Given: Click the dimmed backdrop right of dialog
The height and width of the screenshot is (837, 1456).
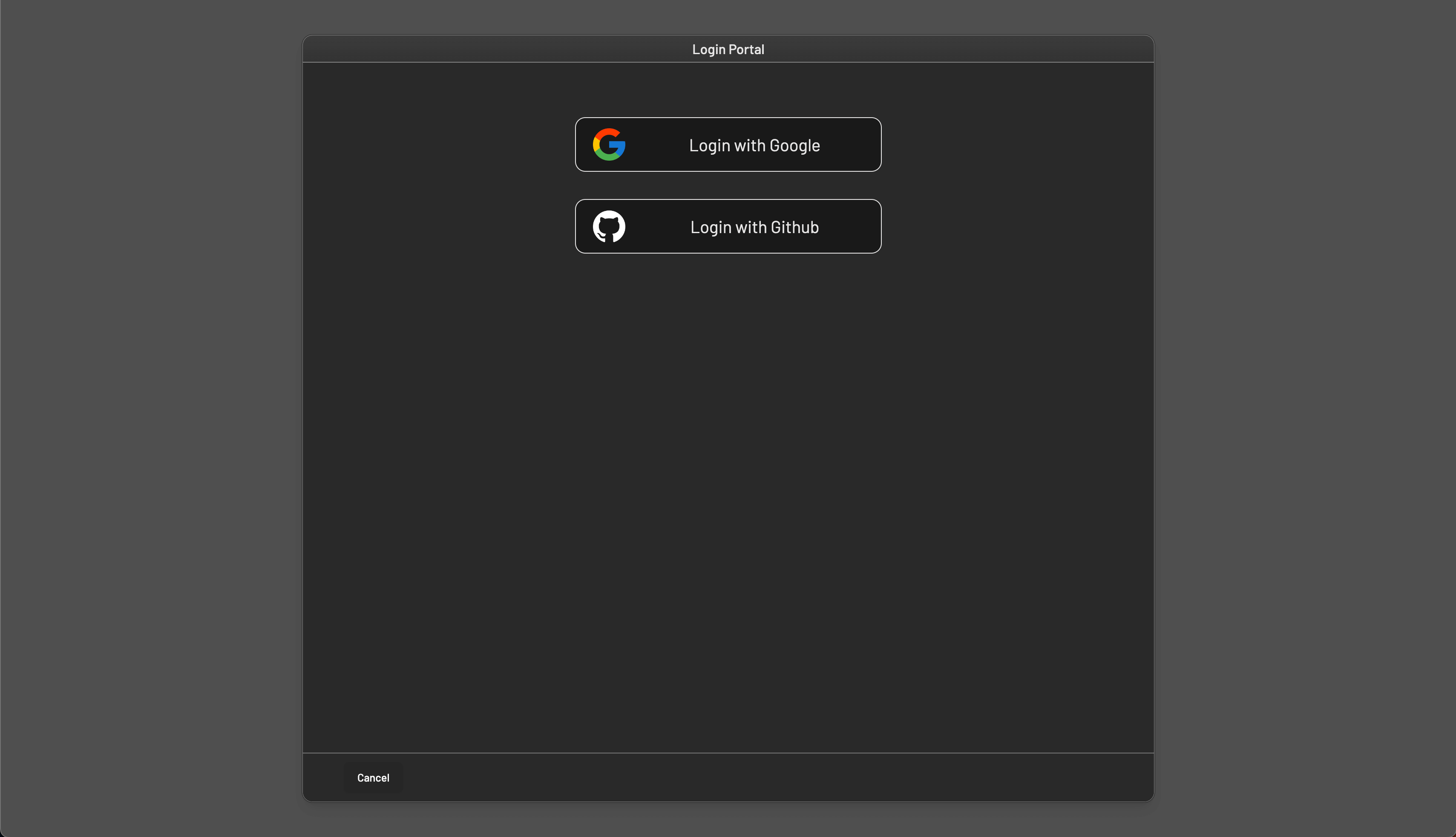Looking at the screenshot, I should [1304, 418].
